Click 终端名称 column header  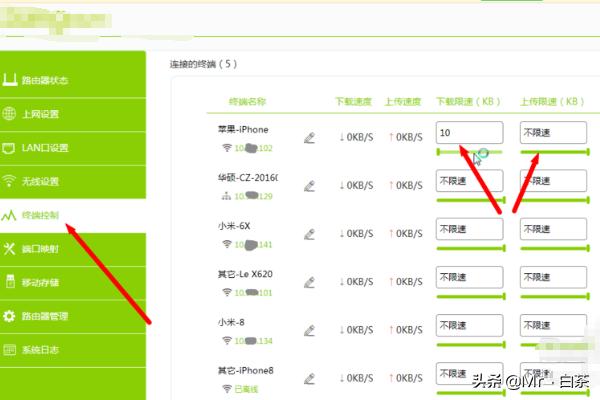[x=247, y=101]
